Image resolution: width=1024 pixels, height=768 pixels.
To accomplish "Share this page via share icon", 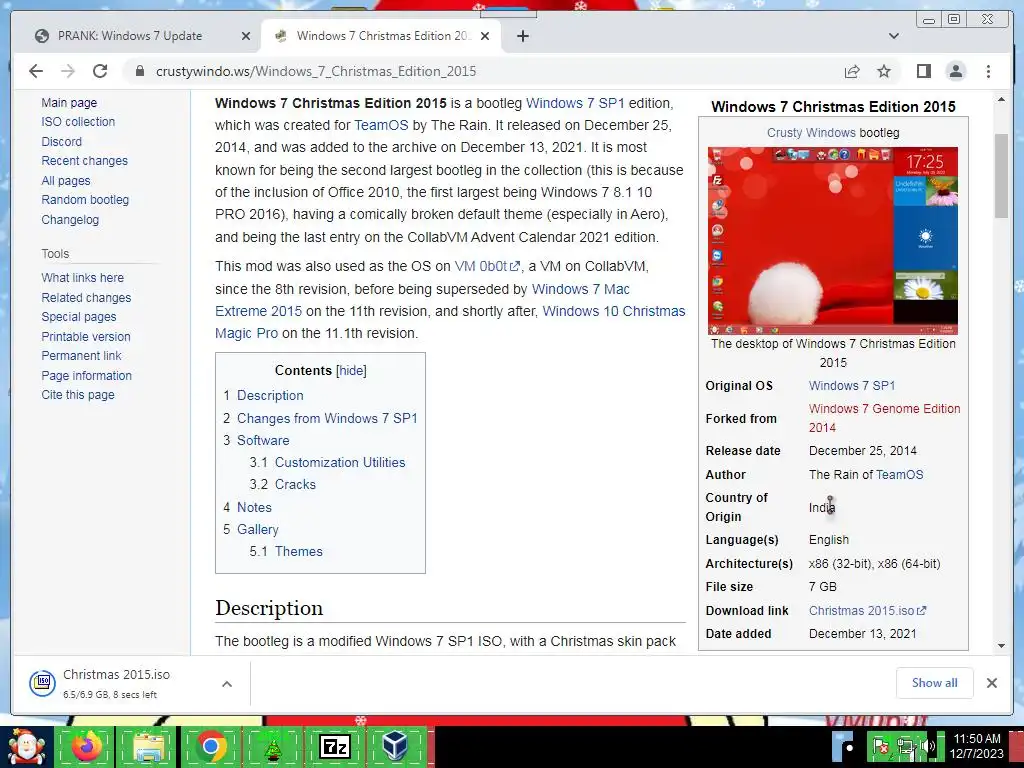I will click(852, 71).
